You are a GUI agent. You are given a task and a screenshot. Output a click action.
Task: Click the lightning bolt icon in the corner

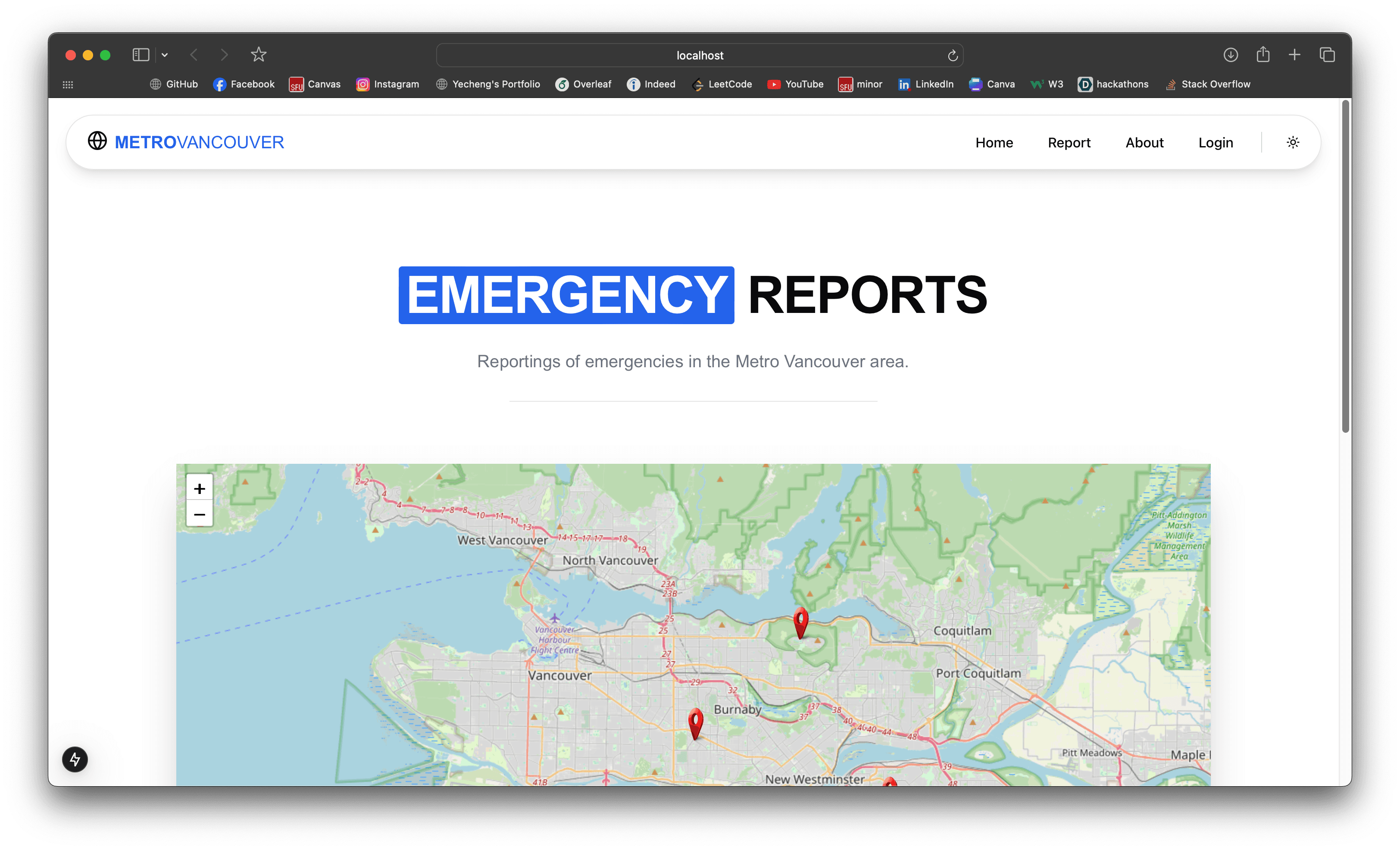coord(75,759)
